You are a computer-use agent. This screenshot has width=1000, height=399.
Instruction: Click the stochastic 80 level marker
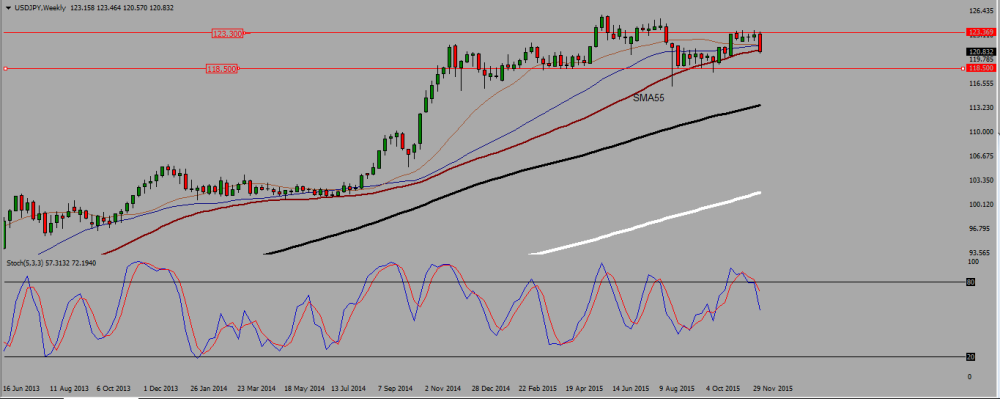click(971, 281)
